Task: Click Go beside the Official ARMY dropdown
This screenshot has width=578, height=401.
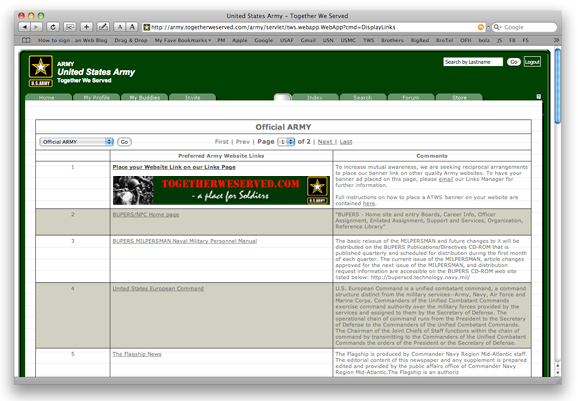Action: point(124,142)
